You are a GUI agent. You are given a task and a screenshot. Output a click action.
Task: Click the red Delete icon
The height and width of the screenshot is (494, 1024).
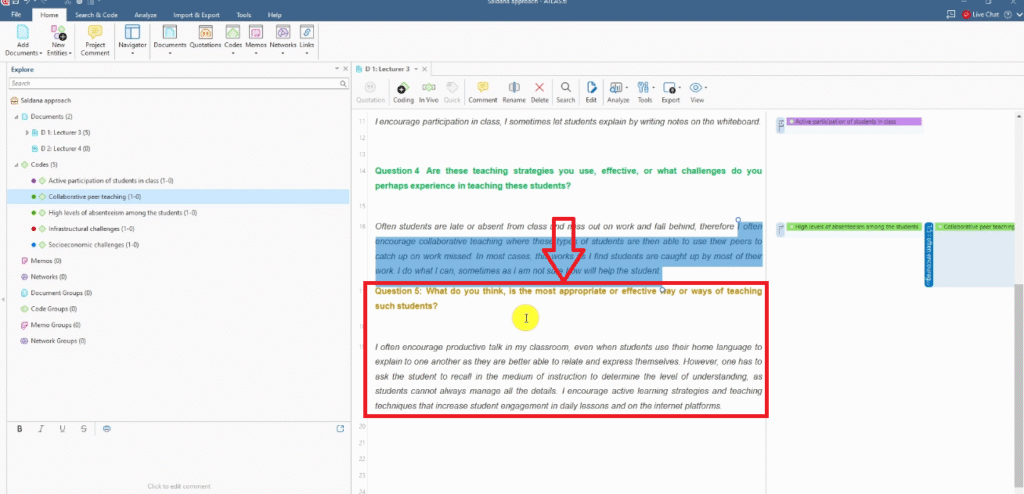tap(540, 91)
